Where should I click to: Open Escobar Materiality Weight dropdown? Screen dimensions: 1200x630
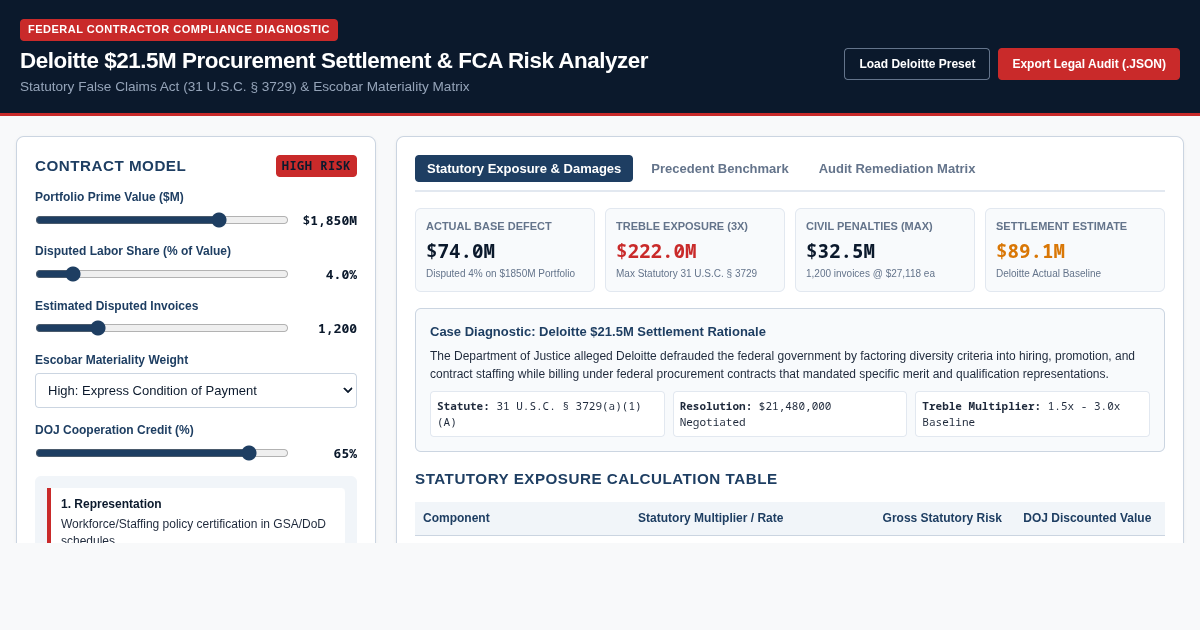pos(196,390)
